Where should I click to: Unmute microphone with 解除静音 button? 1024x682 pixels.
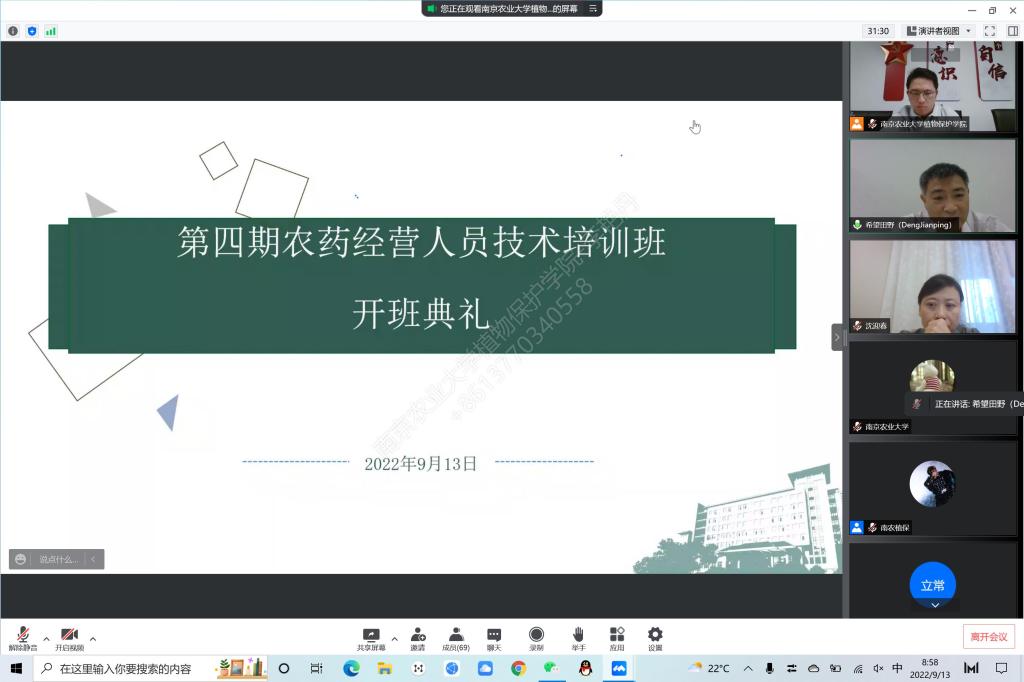click(x=22, y=637)
